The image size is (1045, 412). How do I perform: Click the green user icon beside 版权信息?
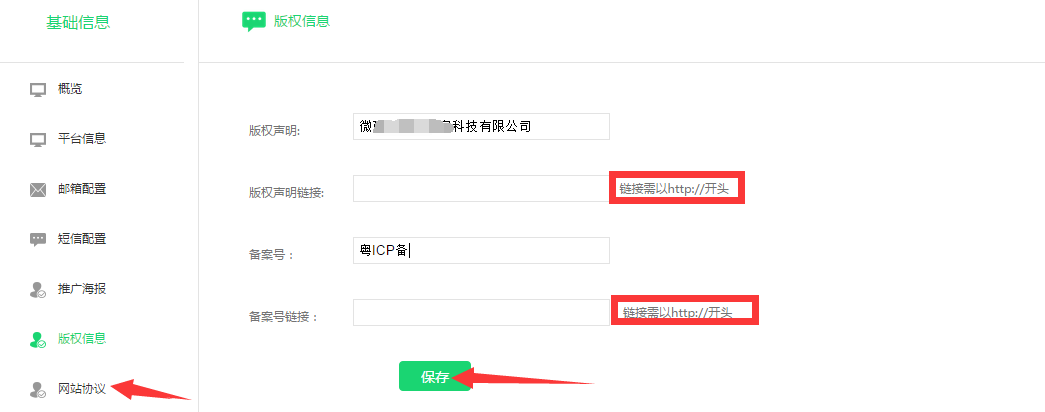(38, 340)
